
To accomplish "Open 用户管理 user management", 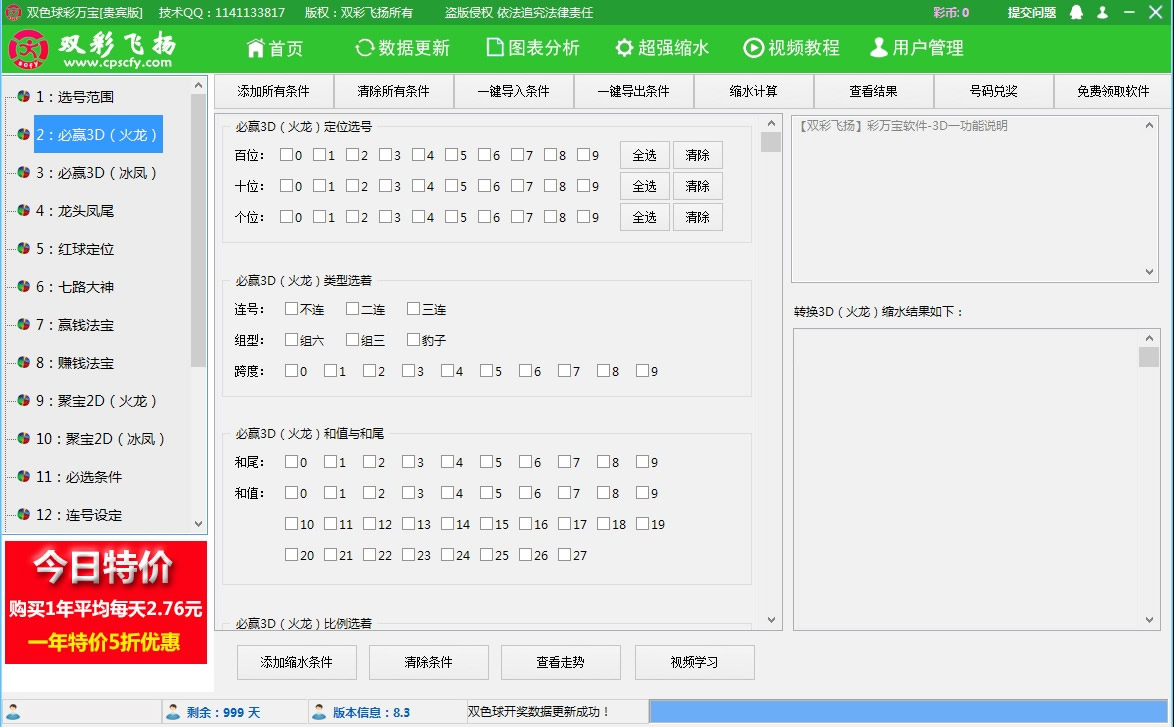I will (916, 47).
